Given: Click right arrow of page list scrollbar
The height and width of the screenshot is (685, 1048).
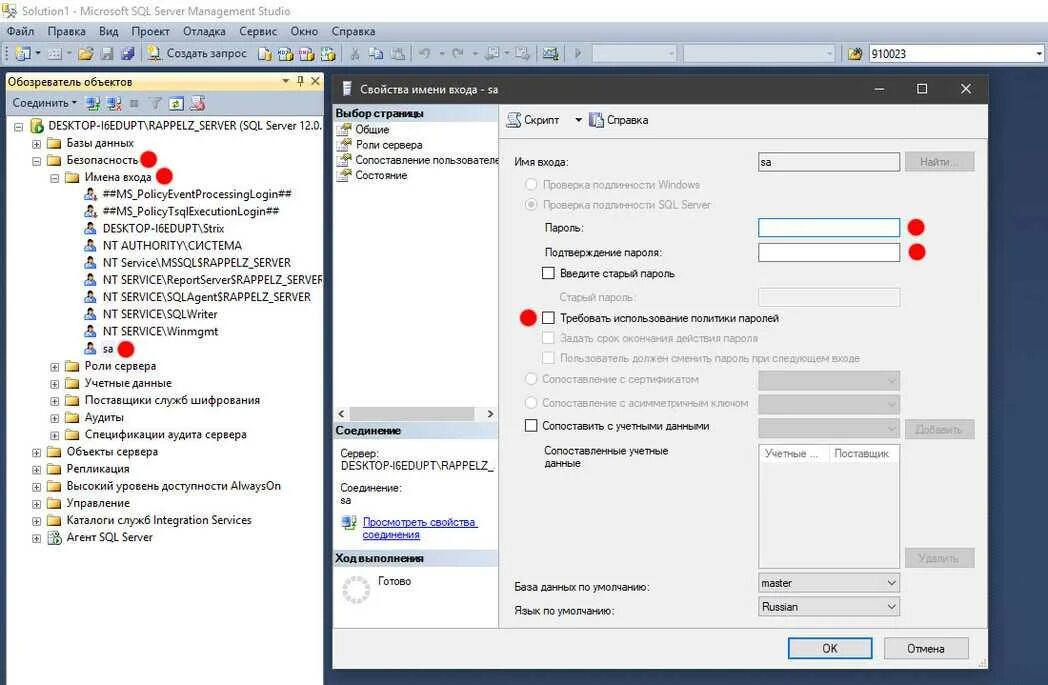Looking at the screenshot, I should [490, 414].
